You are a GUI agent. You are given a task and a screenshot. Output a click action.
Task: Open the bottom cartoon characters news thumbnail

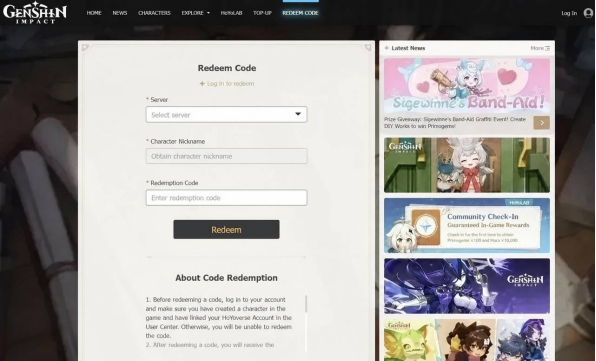[467, 340]
